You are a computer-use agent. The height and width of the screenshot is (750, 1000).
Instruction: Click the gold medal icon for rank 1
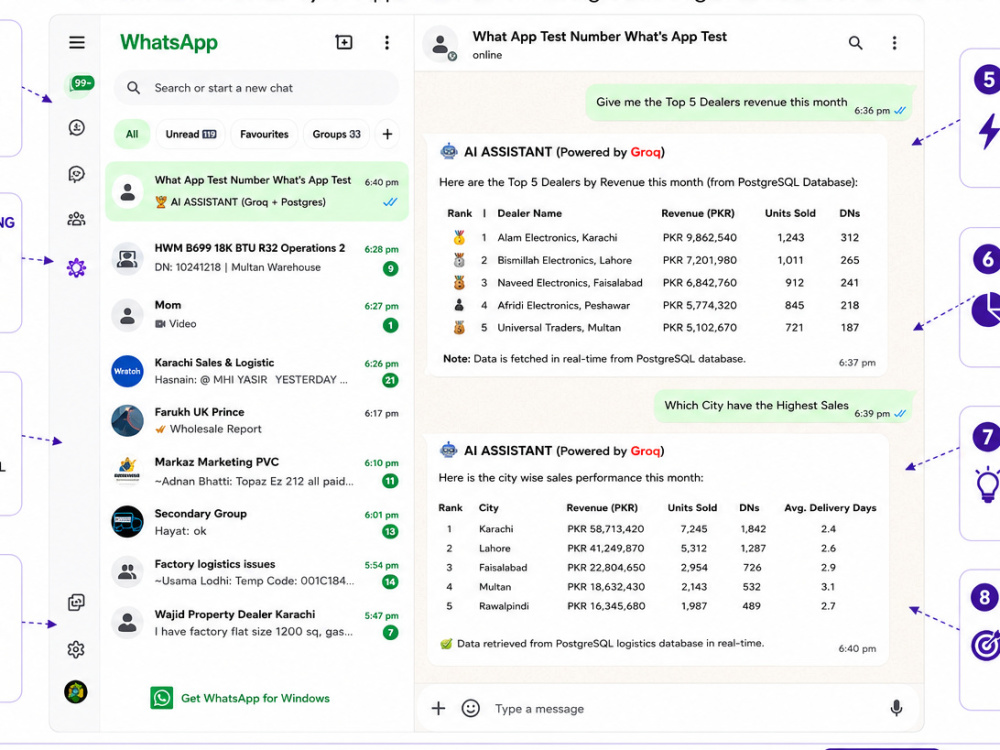tap(459, 238)
